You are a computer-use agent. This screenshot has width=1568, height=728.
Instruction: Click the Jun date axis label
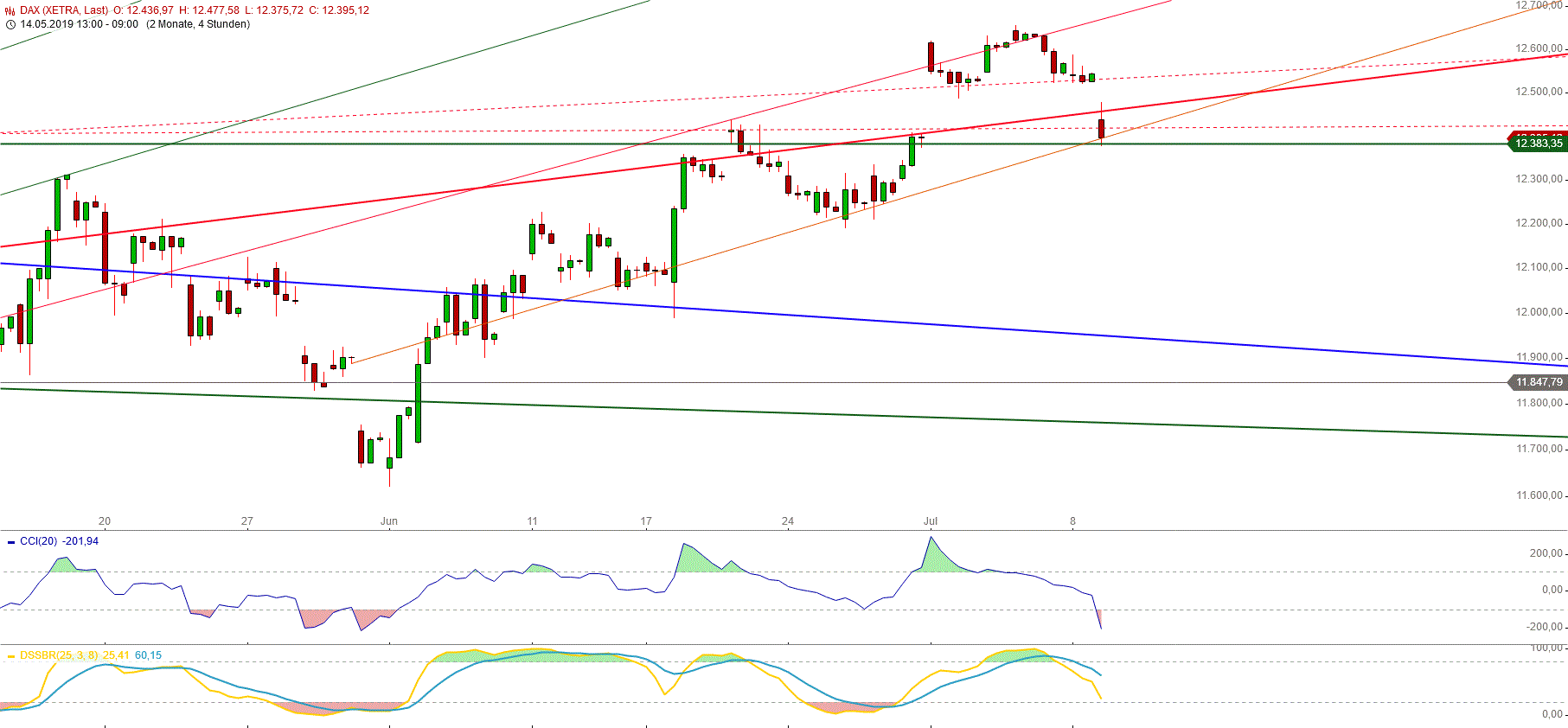[389, 521]
